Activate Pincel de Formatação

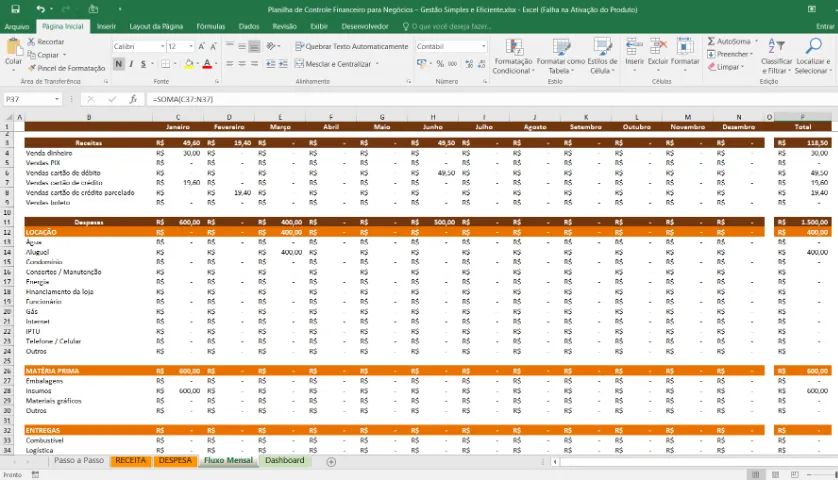[x=66, y=68]
